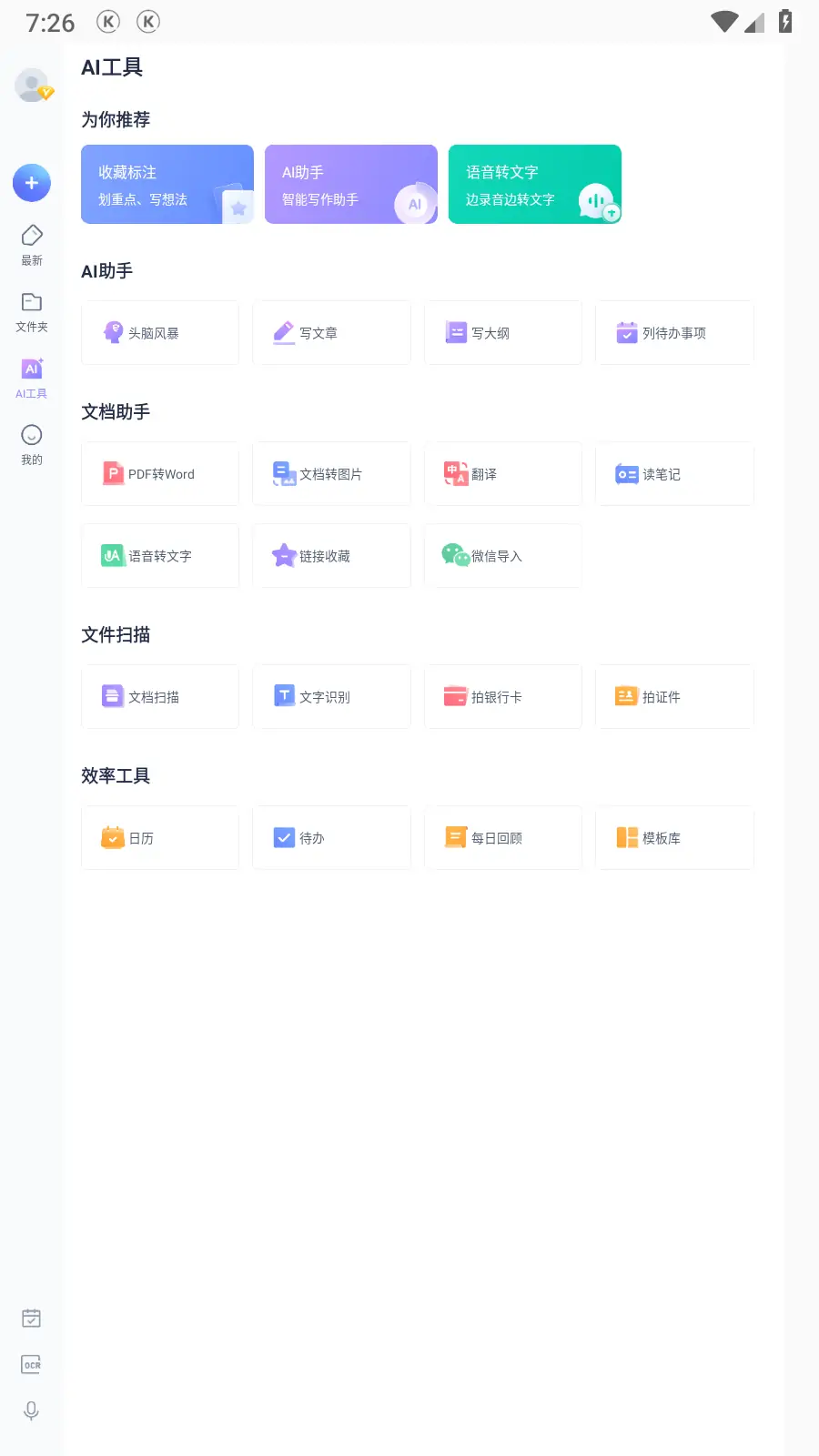Open 拍证件 ID capture tool
Screen dimensions: 819x1456
point(674,697)
